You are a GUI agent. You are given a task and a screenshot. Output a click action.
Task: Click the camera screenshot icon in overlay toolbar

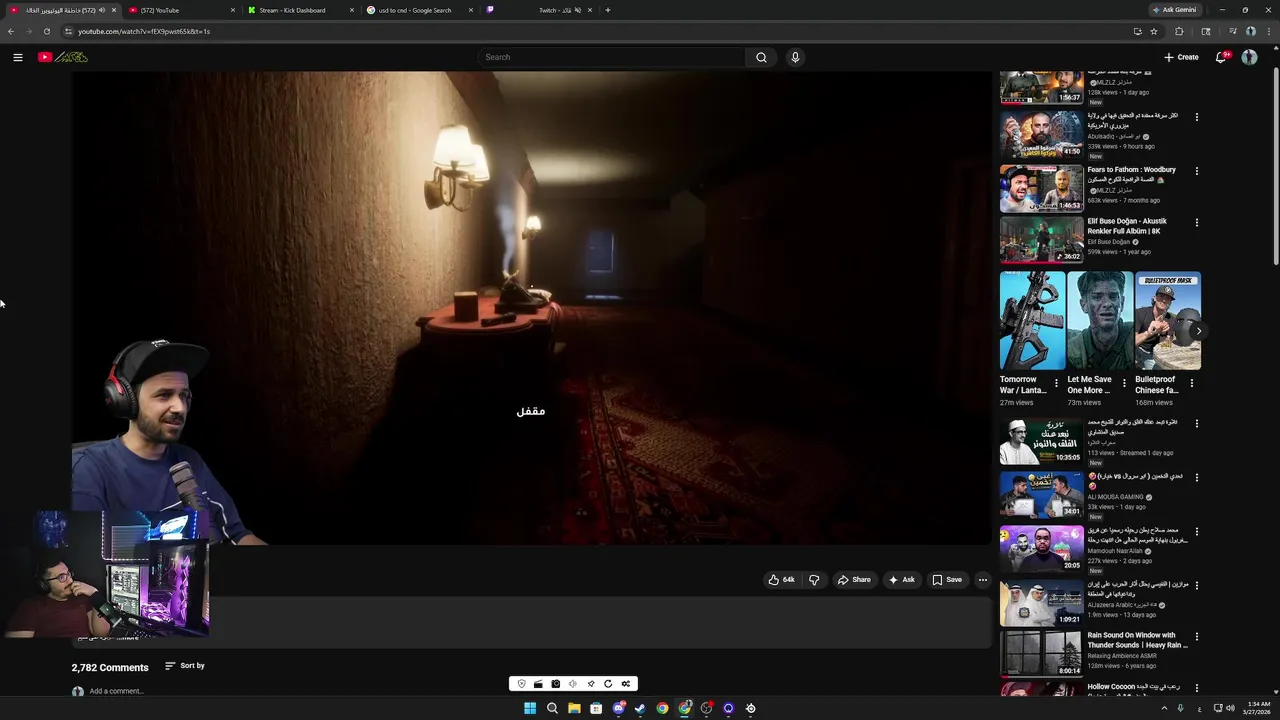click(x=556, y=684)
